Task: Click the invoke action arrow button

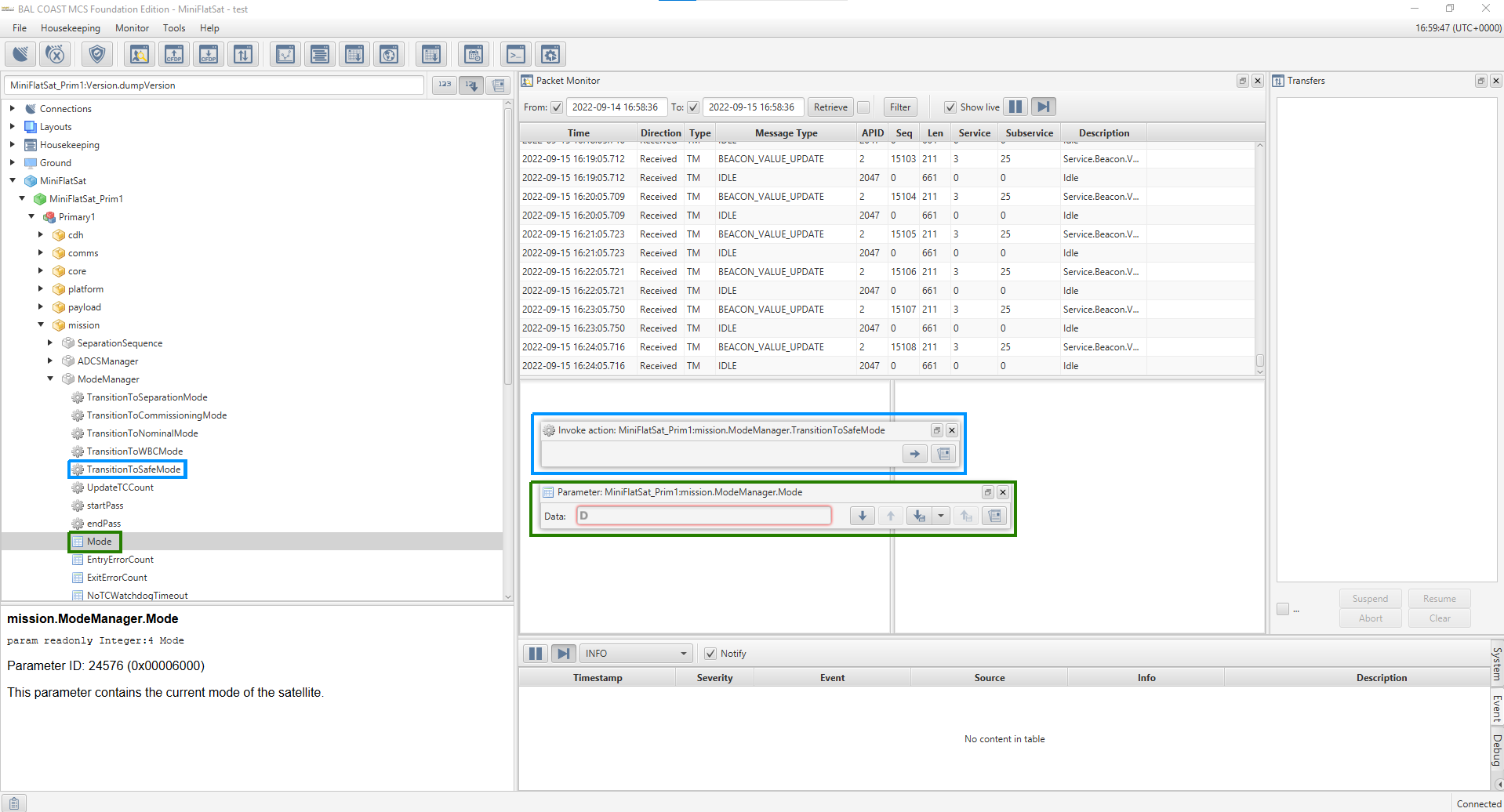Action: 914,454
